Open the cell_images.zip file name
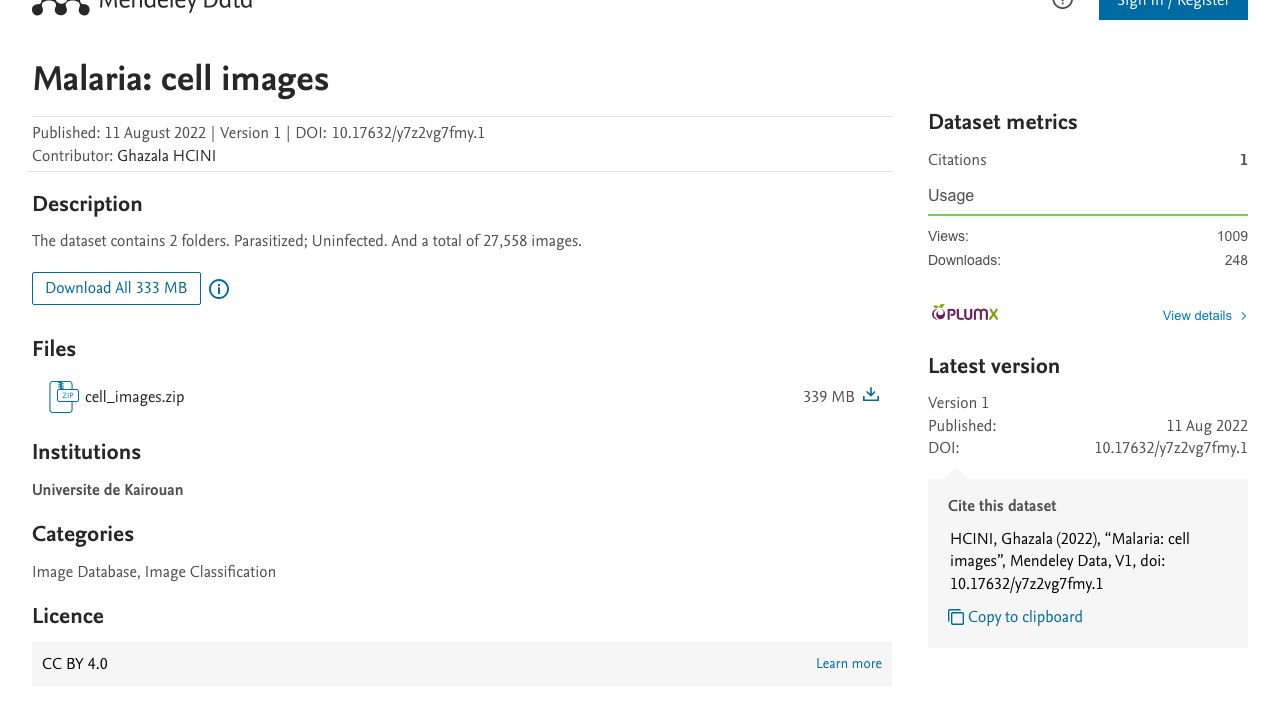The width and height of the screenshot is (1280, 720). (134, 397)
